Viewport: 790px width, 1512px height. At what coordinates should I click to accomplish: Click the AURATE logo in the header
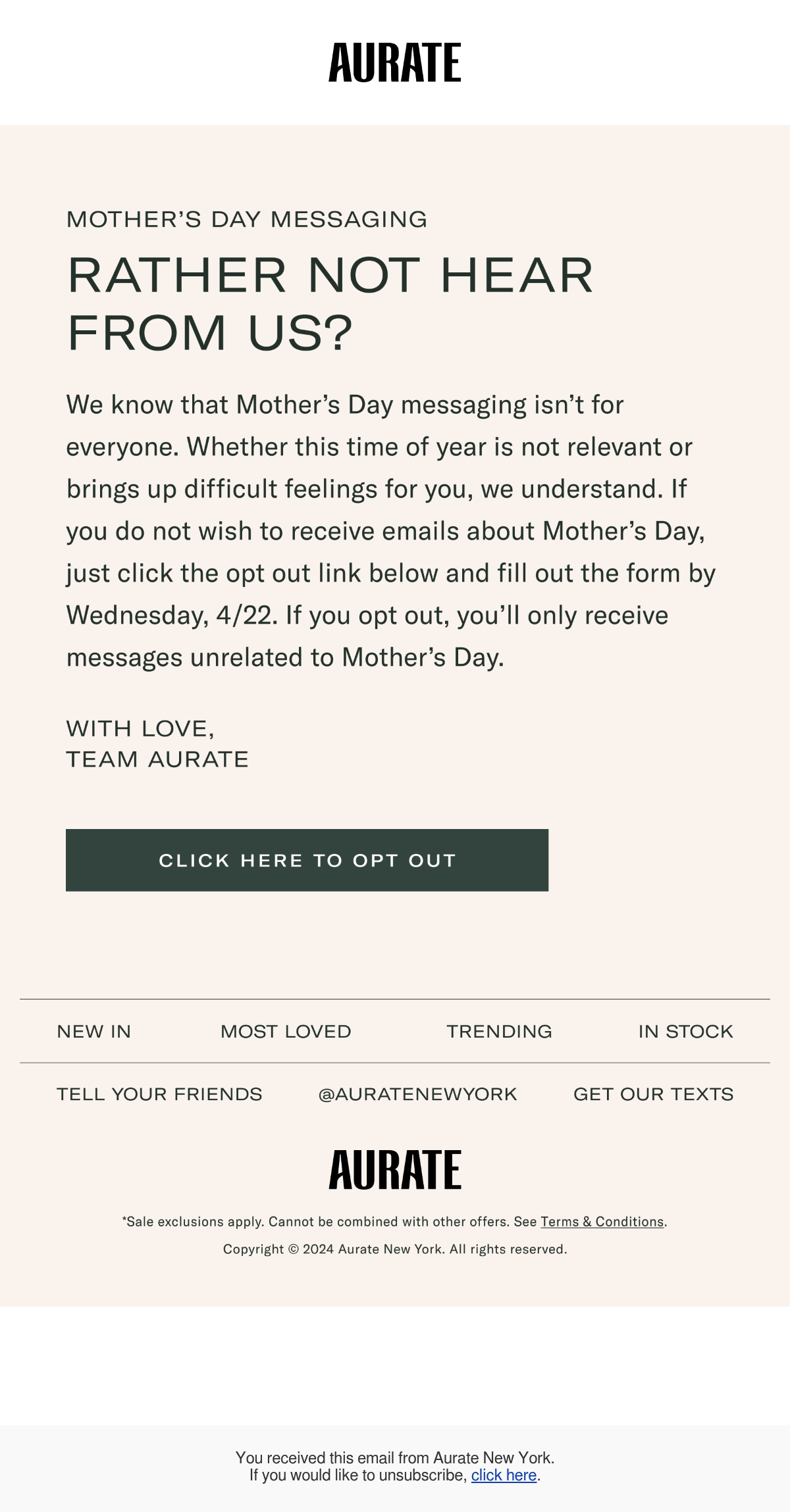tap(395, 63)
